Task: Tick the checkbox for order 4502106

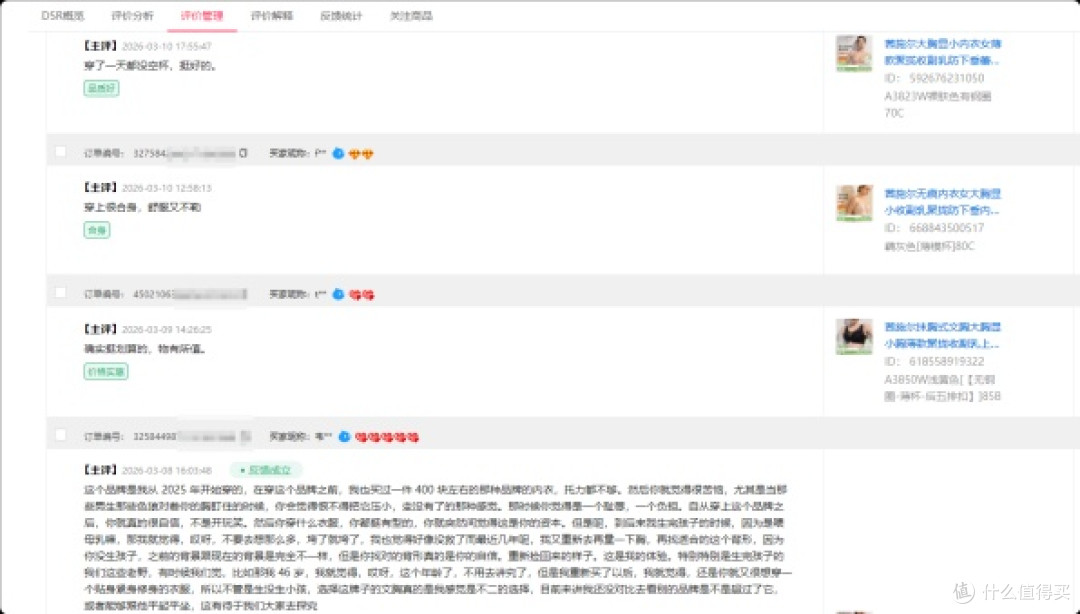Action: click(x=61, y=293)
